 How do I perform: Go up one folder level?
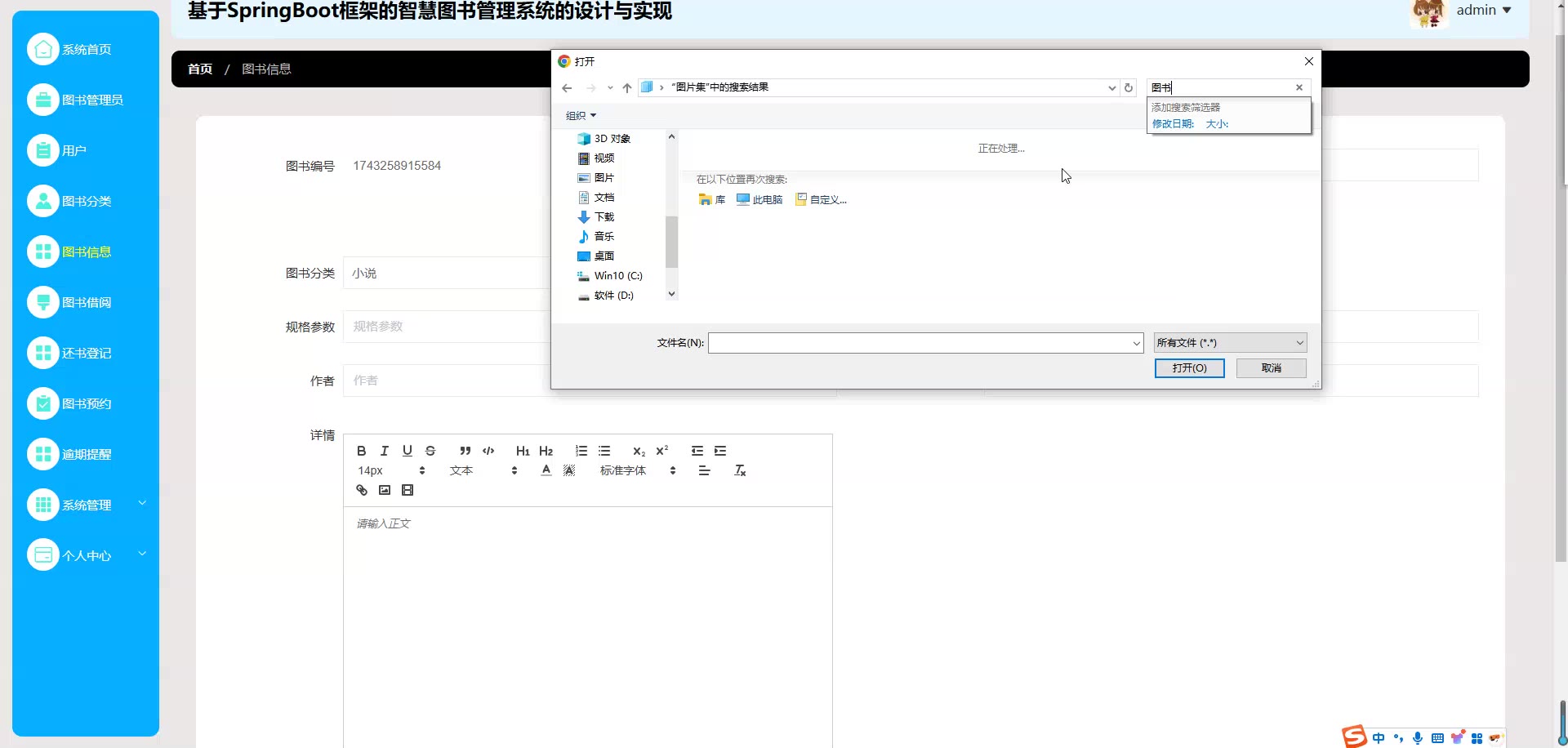627,88
